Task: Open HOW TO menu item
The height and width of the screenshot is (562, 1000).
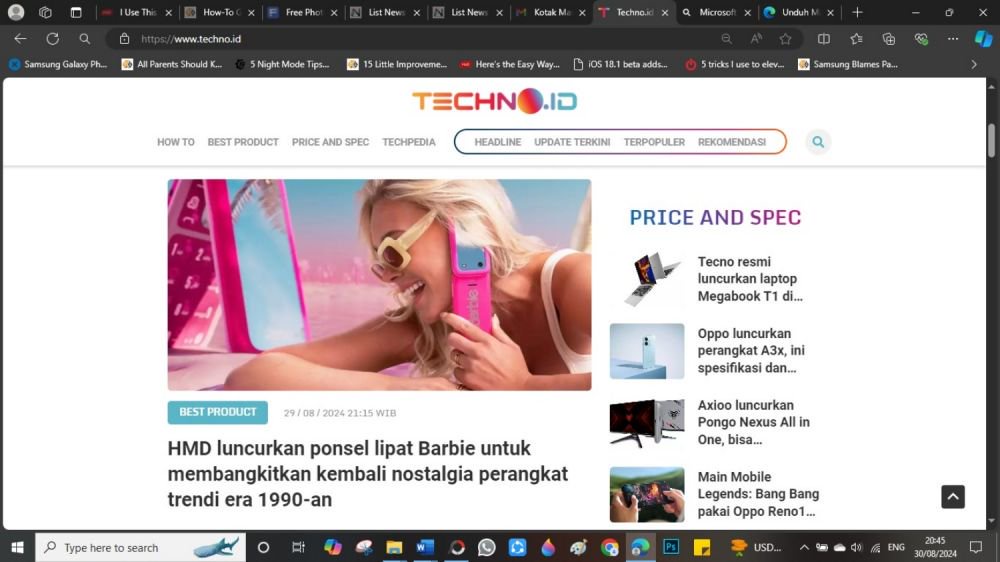Action: pos(175,142)
